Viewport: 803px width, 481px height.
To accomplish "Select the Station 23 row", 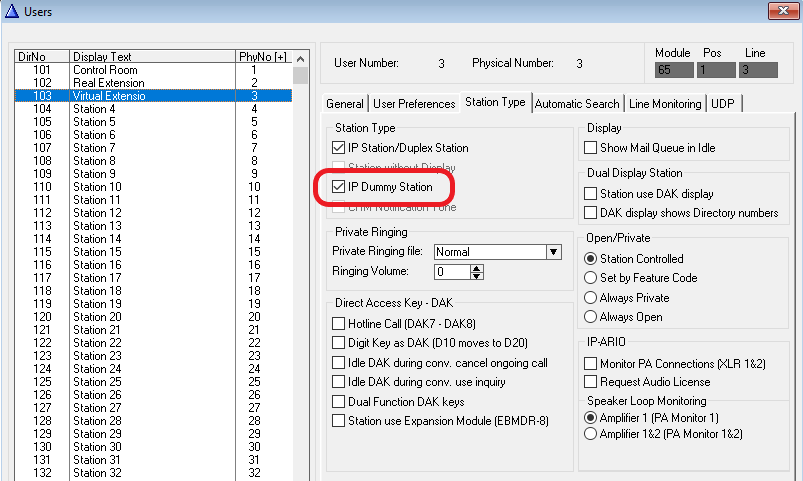I will pos(153,356).
